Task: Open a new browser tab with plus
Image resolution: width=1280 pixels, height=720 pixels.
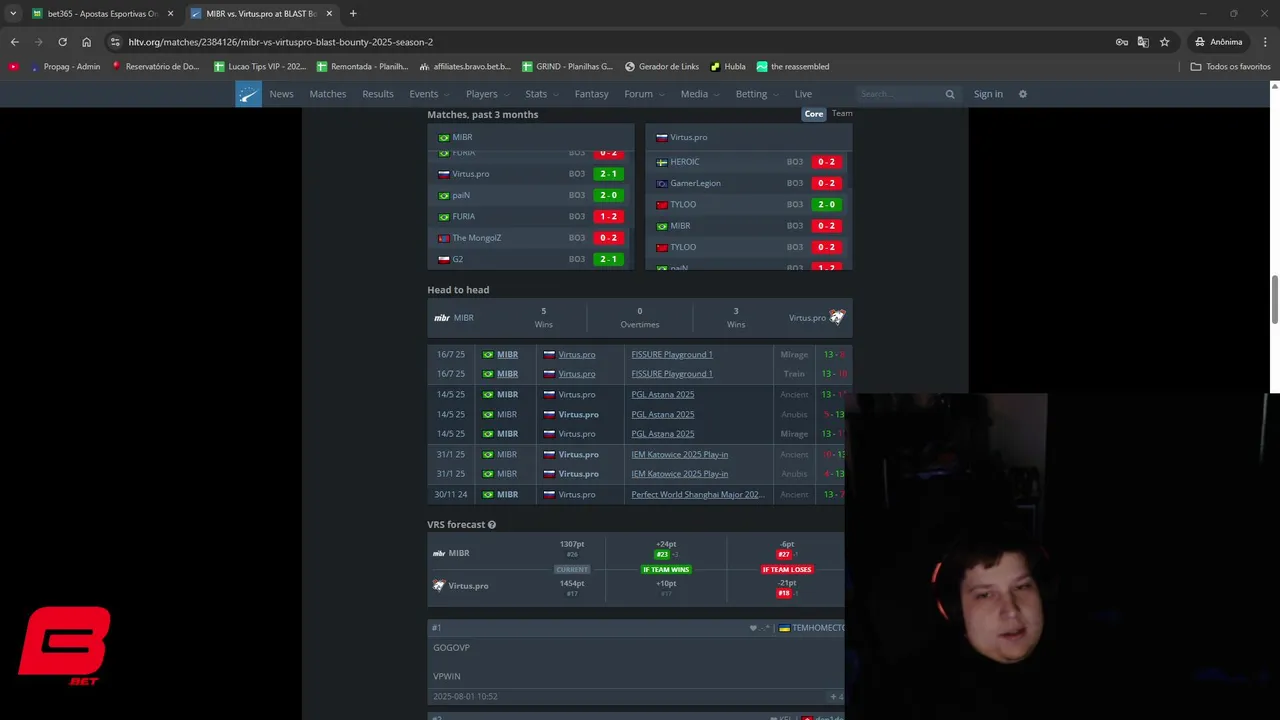Action: (x=353, y=13)
